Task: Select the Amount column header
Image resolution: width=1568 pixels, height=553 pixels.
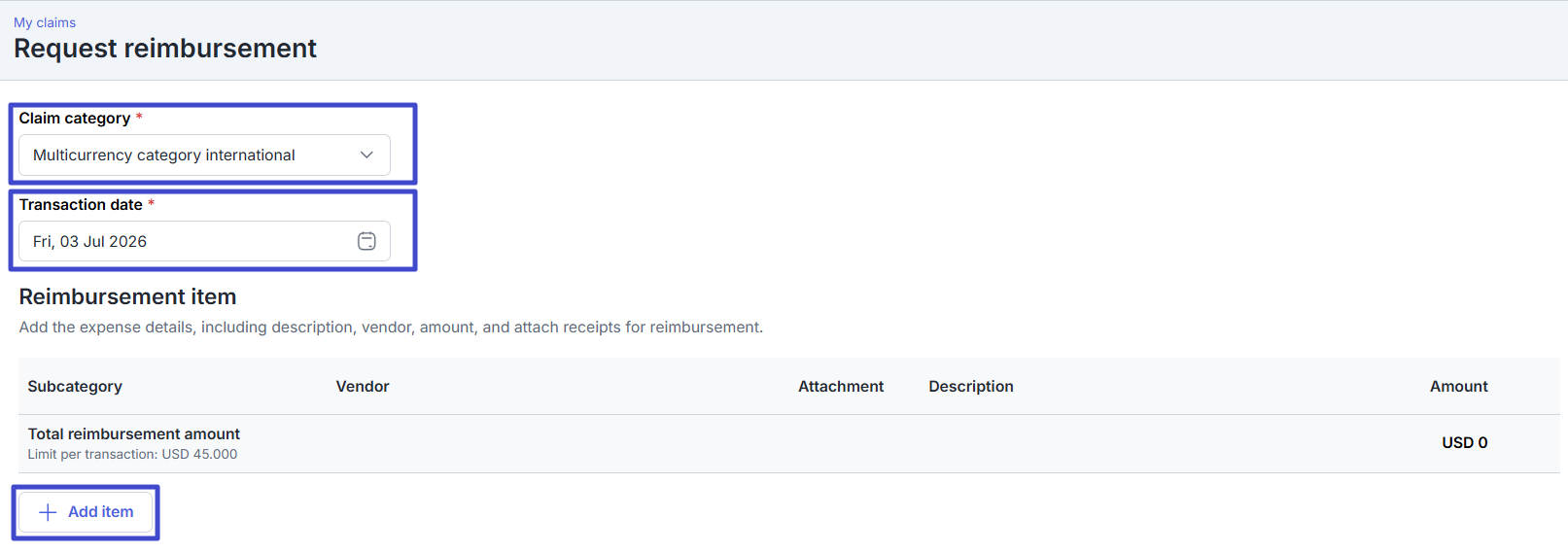Action: [1458, 386]
